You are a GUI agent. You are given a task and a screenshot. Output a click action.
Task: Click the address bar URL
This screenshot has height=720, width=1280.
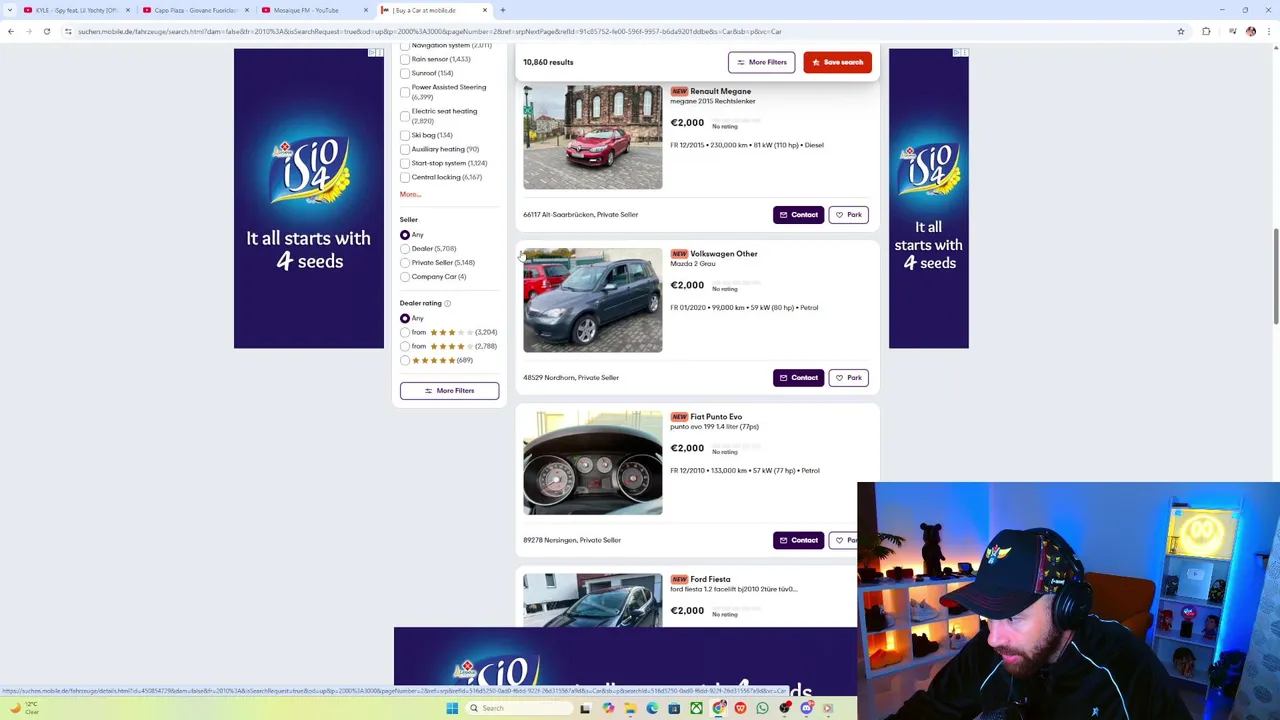pyautogui.click(x=430, y=31)
